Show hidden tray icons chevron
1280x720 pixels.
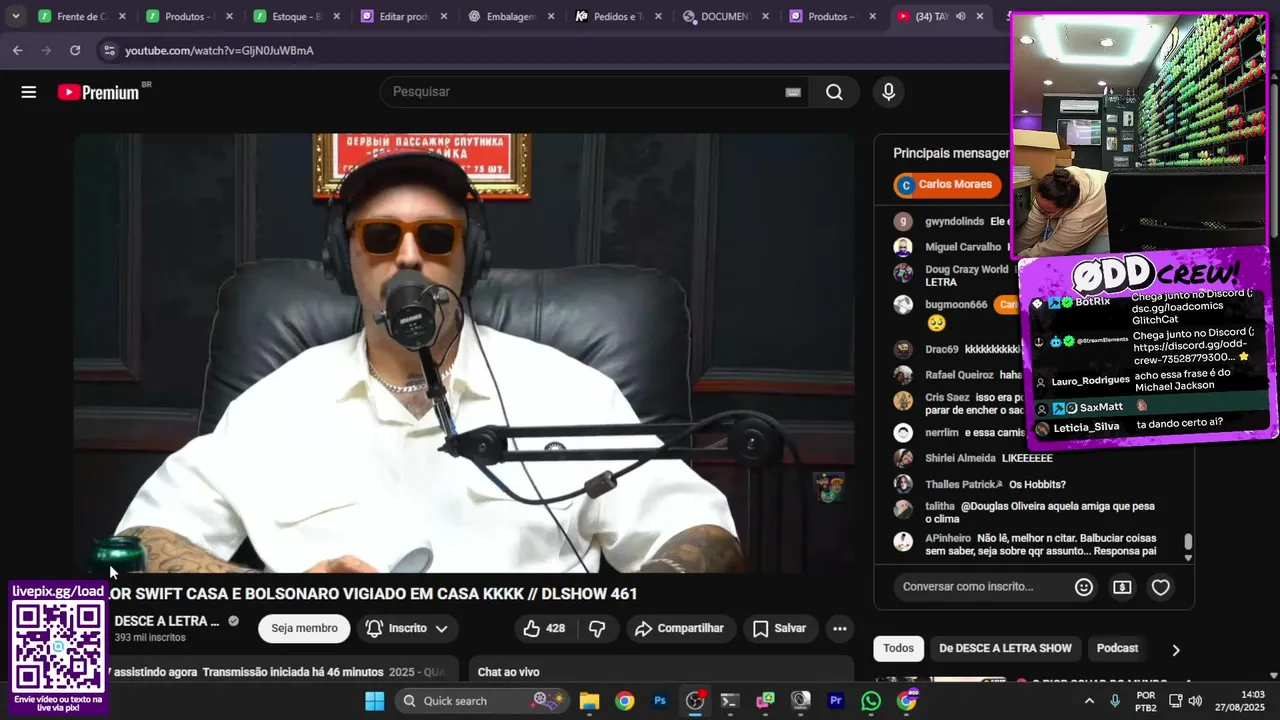(1089, 701)
